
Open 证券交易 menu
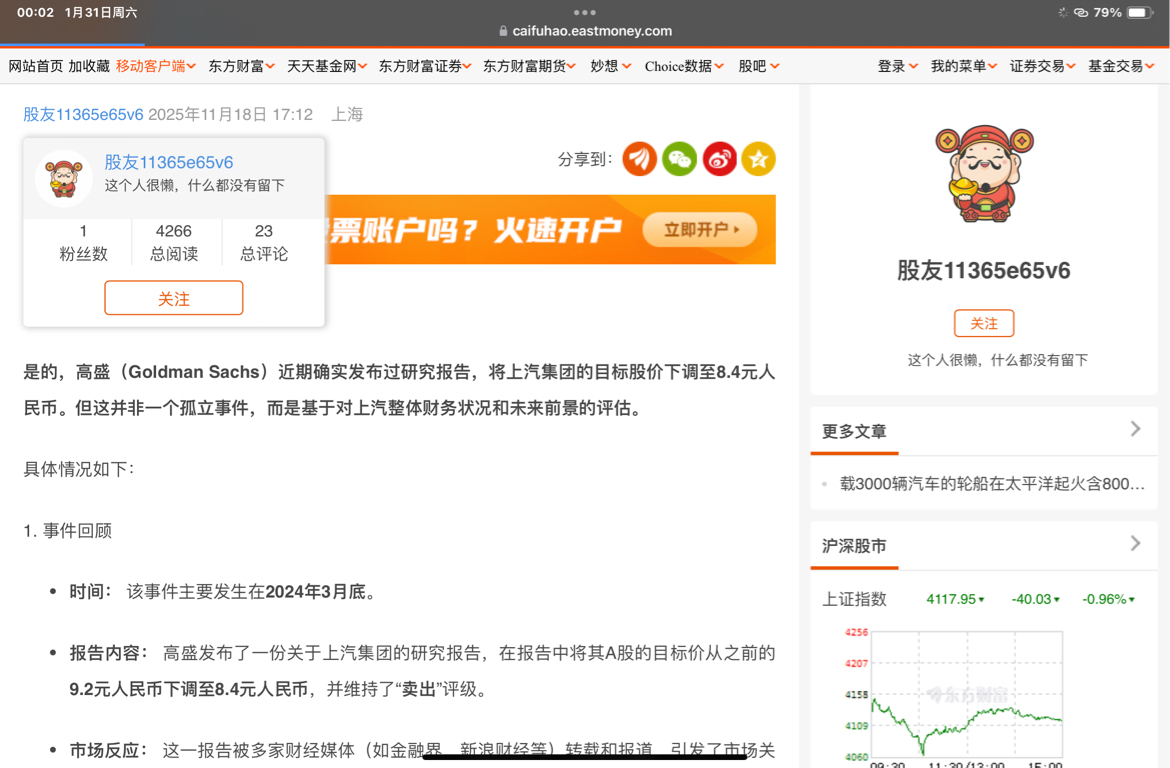(x=1043, y=66)
